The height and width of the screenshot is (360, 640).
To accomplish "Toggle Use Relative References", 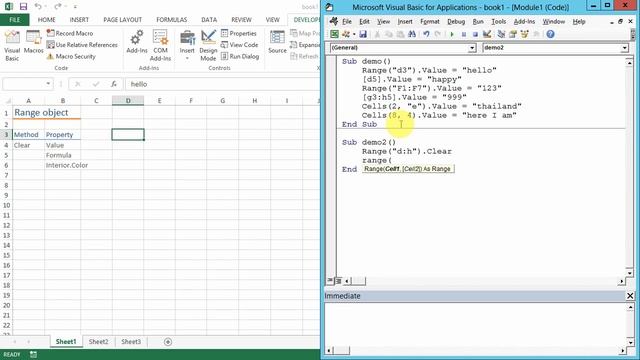I will click(x=82, y=45).
